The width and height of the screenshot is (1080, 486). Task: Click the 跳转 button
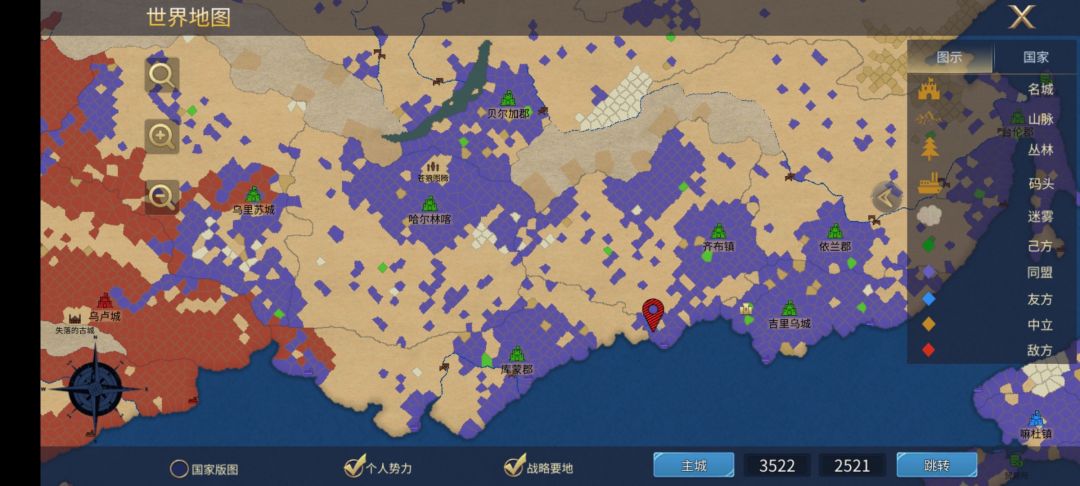pos(937,465)
